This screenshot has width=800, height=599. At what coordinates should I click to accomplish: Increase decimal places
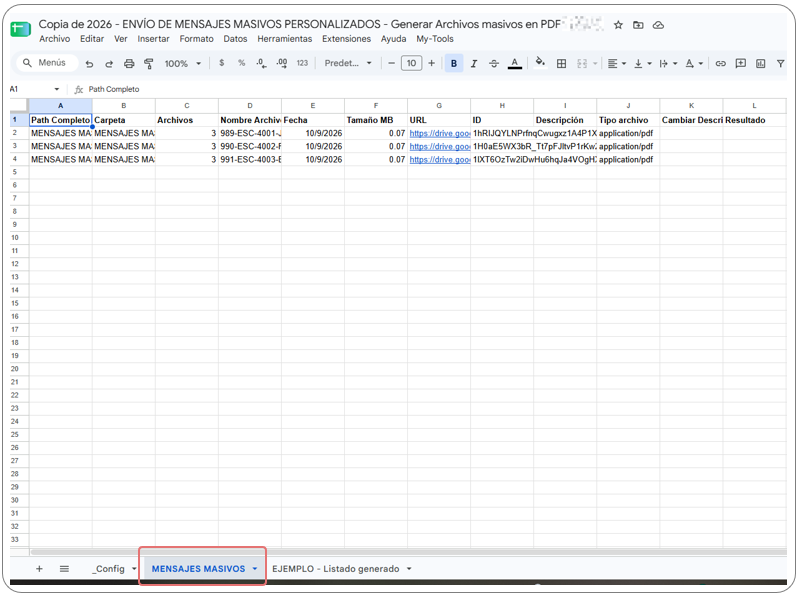tap(282, 63)
